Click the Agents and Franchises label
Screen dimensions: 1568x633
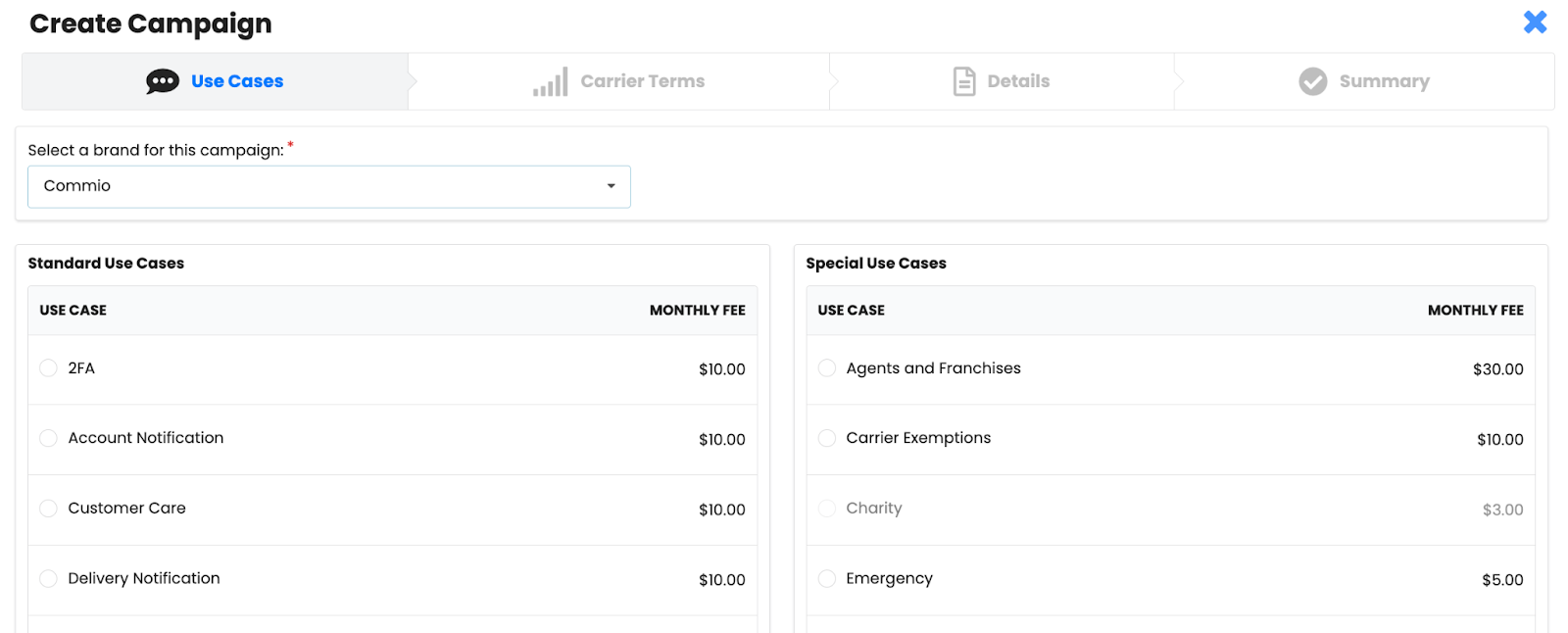point(933,368)
